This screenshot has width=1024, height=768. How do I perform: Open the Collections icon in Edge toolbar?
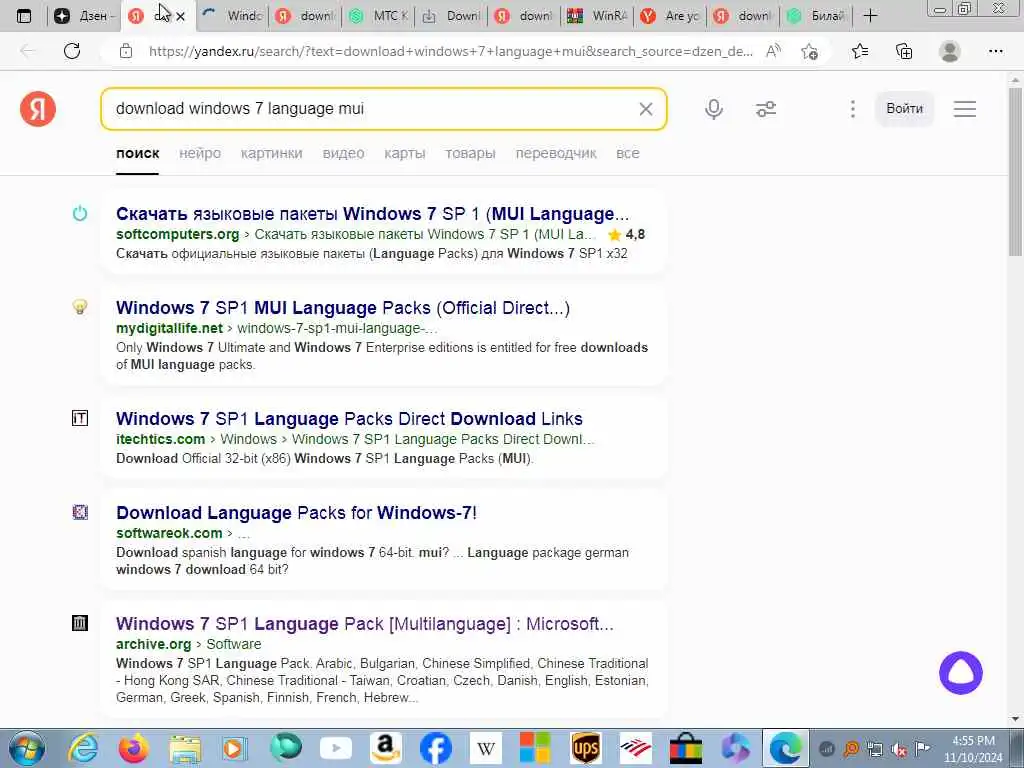click(904, 52)
